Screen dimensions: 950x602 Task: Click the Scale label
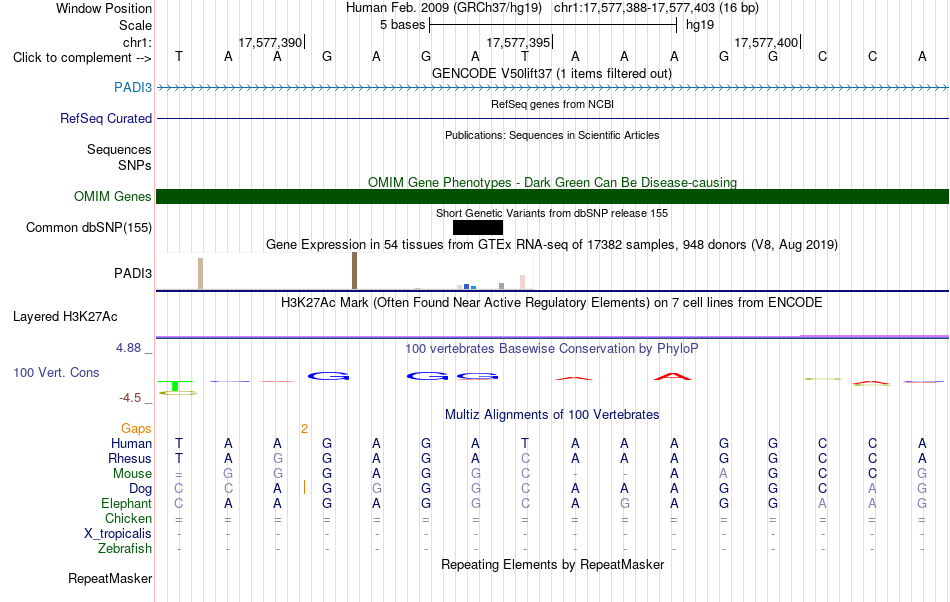point(135,25)
